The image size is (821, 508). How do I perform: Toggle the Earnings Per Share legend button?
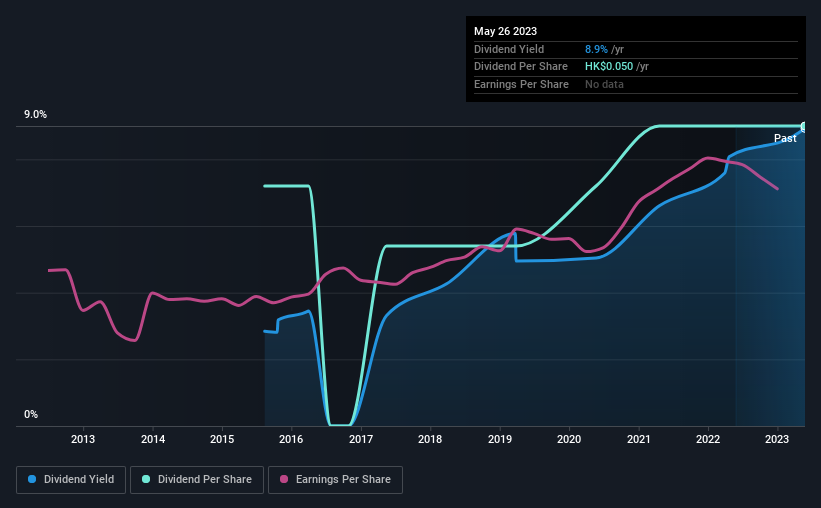(x=335, y=480)
